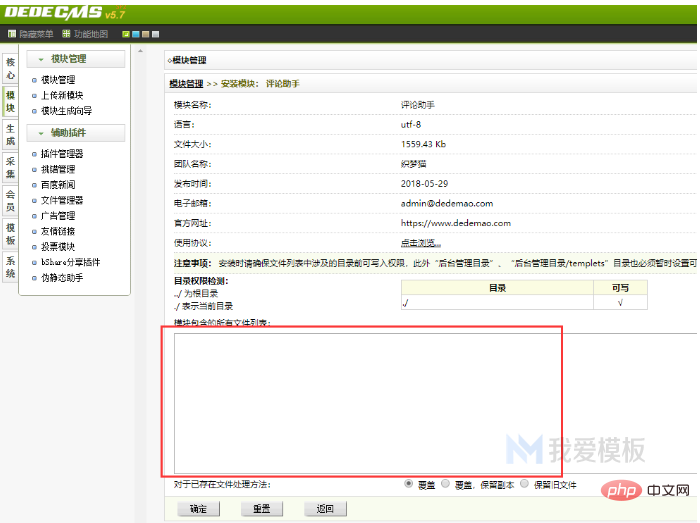Open 插件管理器 in the sidebar

click(62, 154)
